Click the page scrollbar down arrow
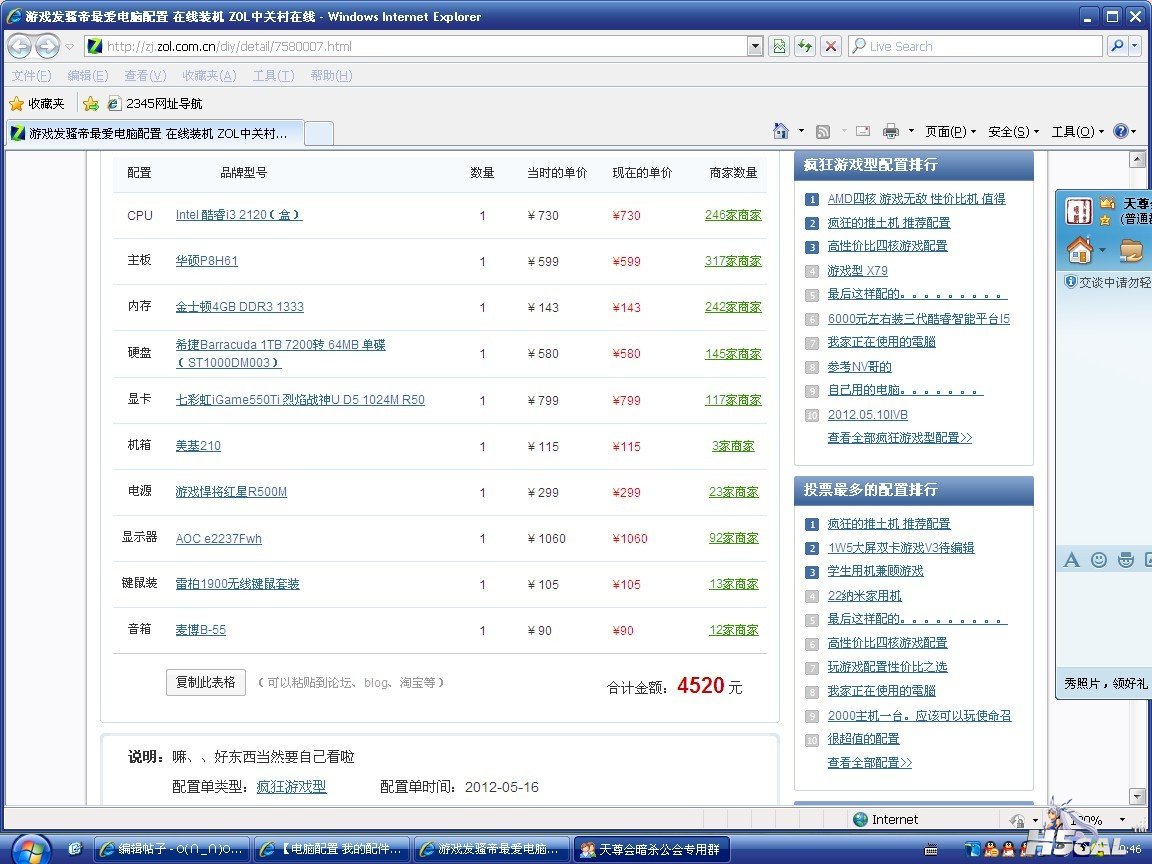The height and width of the screenshot is (864, 1152). click(1137, 796)
